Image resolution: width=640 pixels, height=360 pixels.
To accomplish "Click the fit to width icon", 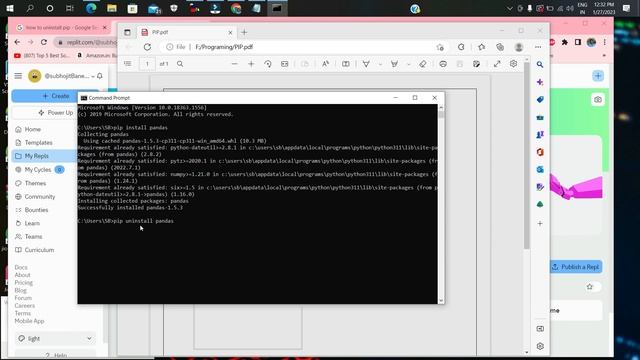I will (x=284, y=64).
